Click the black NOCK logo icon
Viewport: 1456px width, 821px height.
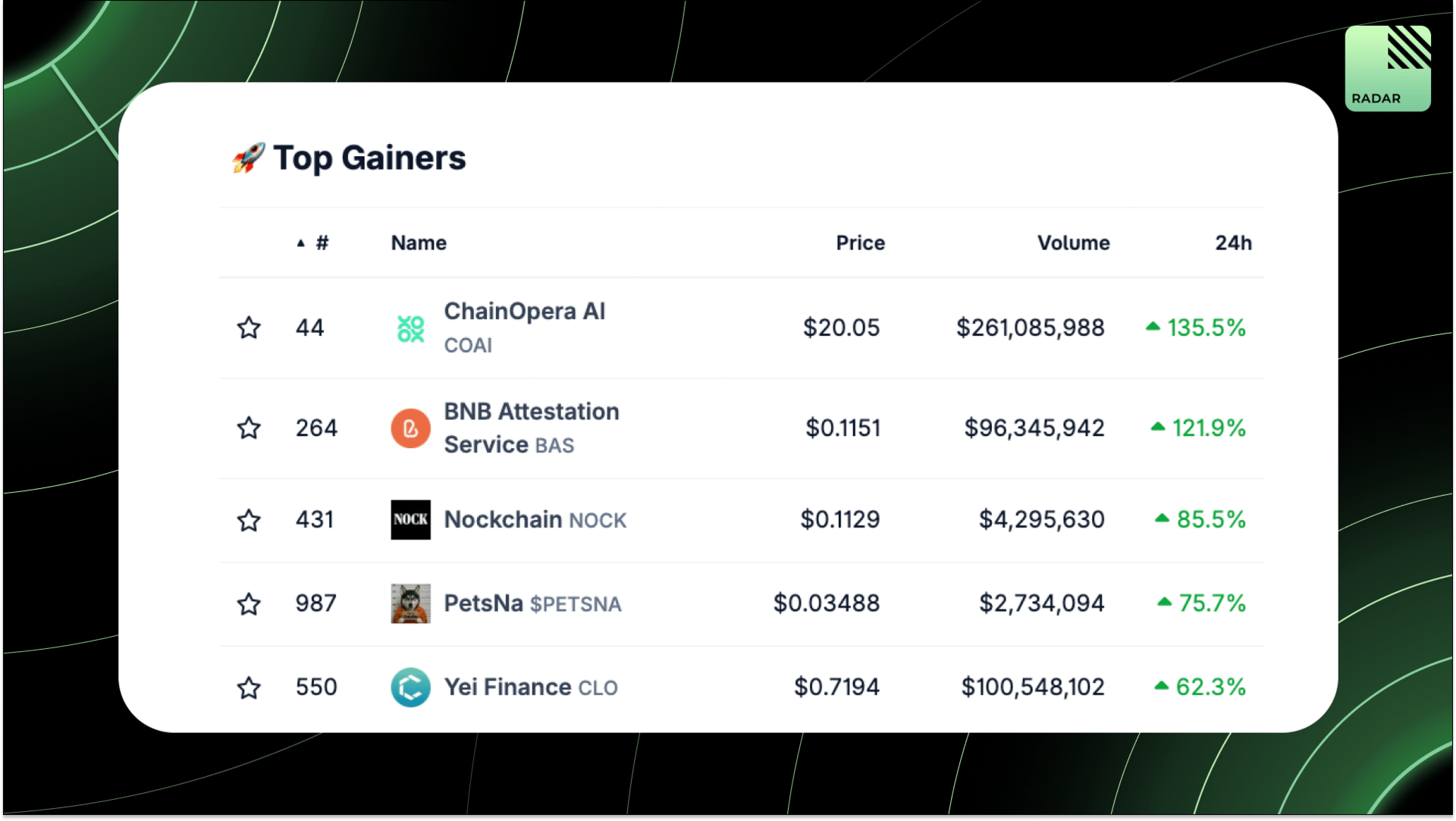coord(410,519)
